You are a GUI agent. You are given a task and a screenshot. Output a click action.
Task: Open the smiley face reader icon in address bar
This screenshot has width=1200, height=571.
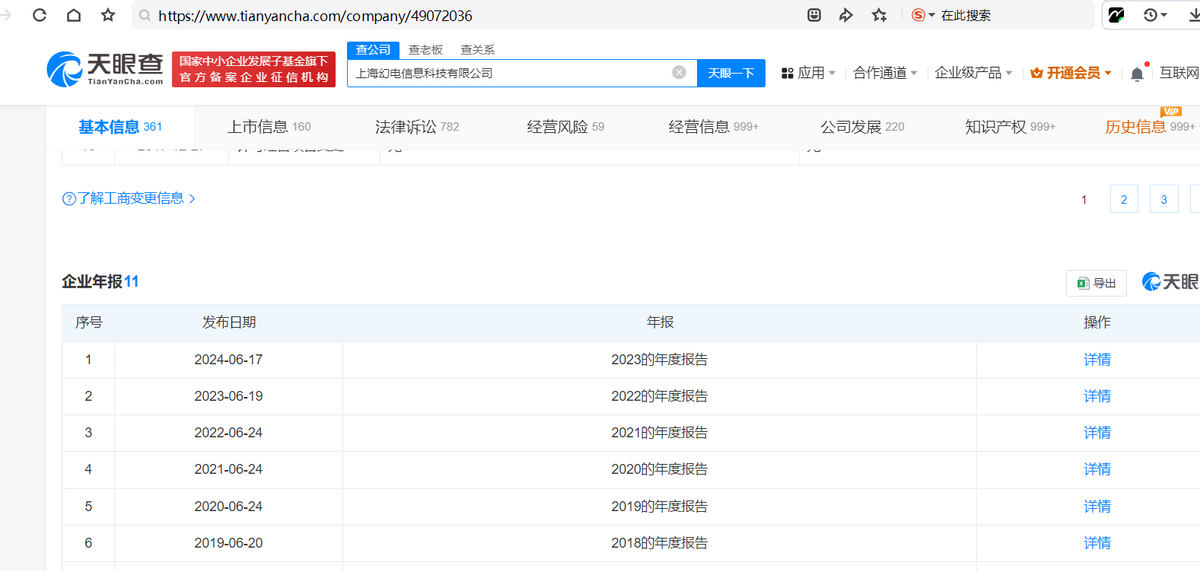(815, 15)
